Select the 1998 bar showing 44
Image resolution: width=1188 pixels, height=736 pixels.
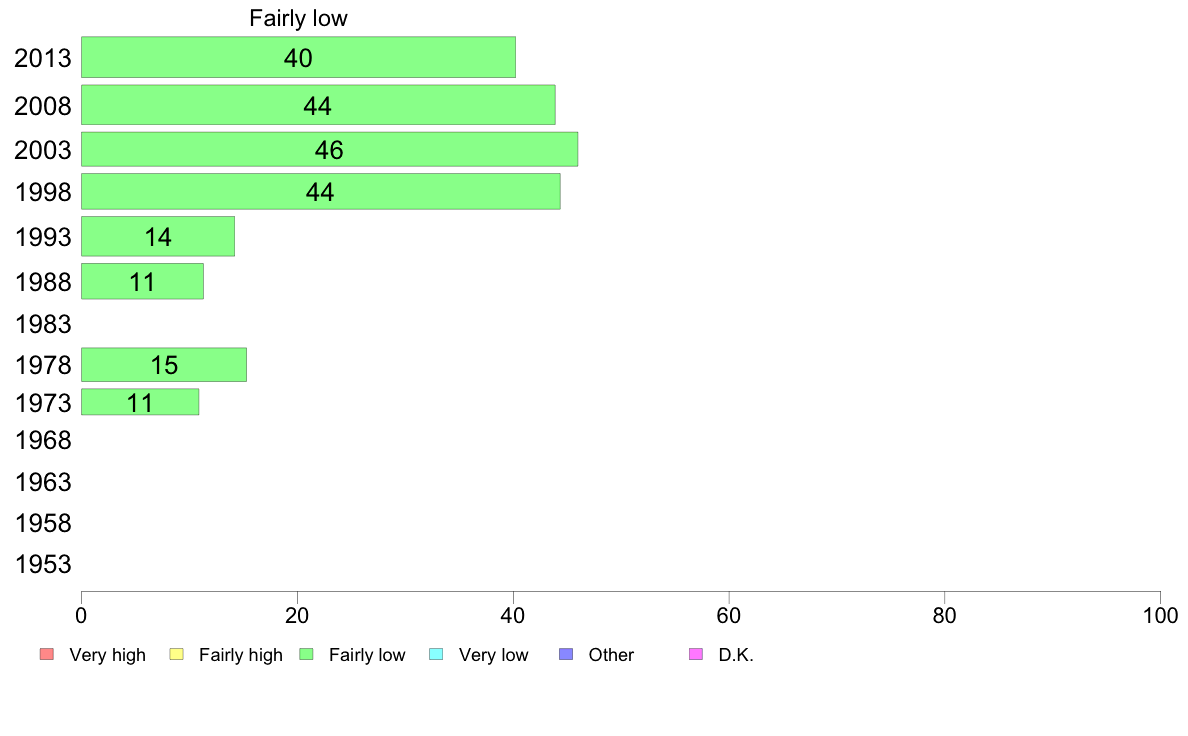(x=320, y=191)
